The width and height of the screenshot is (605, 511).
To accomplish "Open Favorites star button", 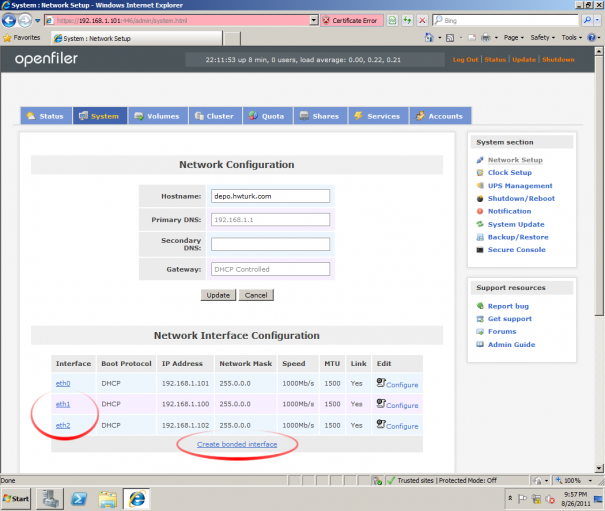I will coord(22,37).
